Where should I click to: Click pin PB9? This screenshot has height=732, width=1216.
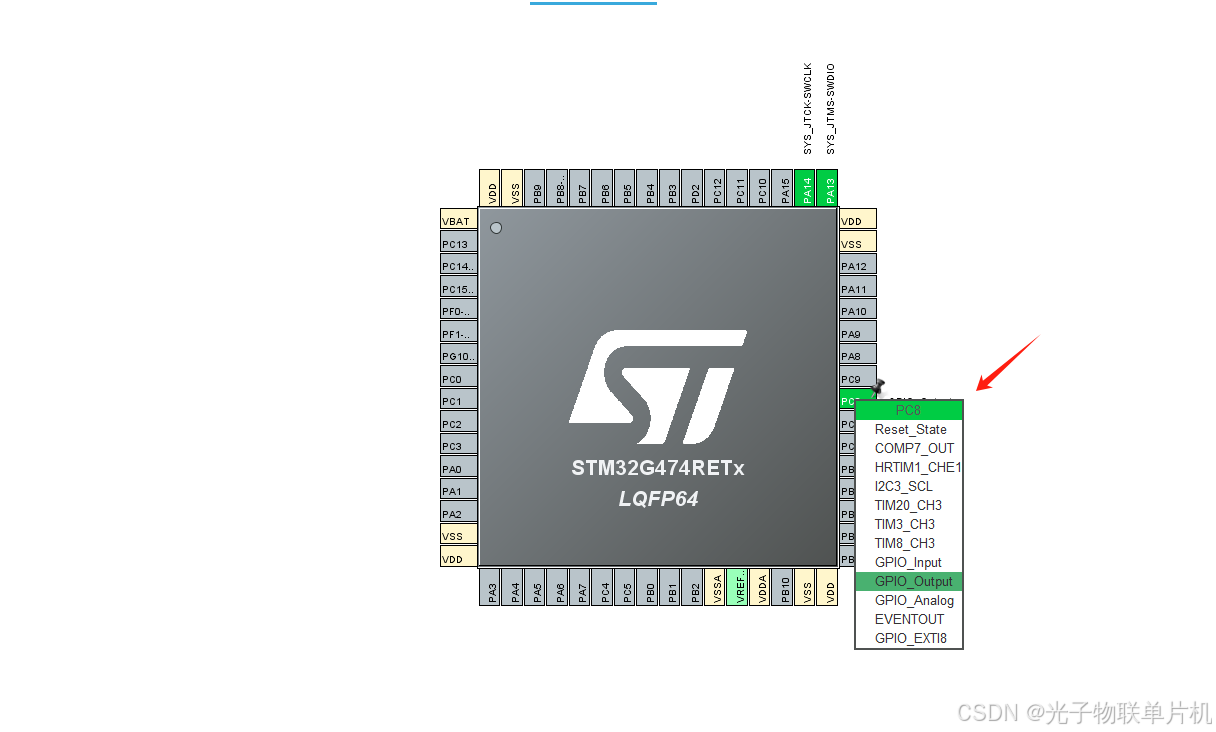pos(536,188)
